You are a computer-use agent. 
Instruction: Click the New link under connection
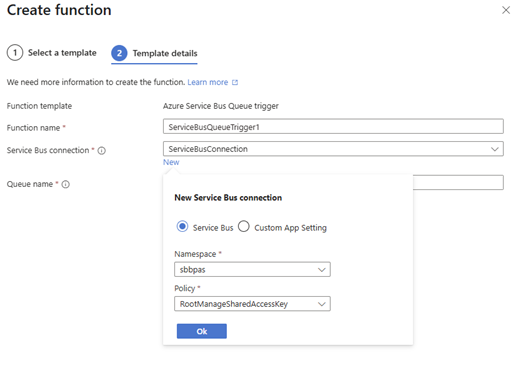tap(171, 162)
